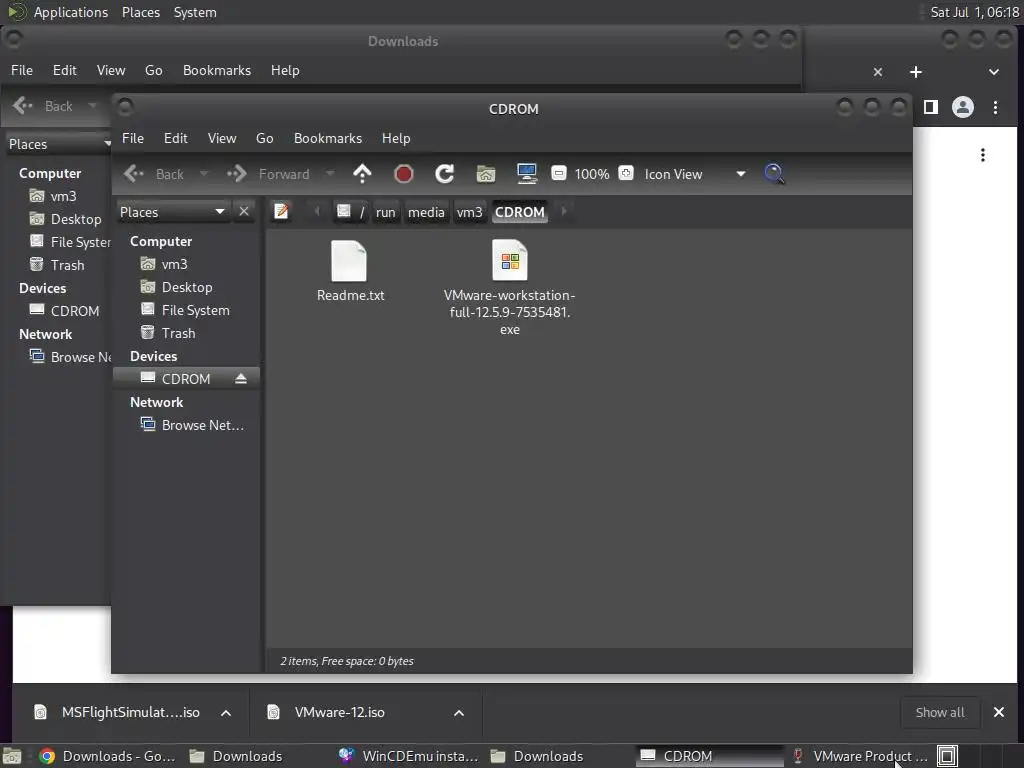The width and height of the screenshot is (1024, 768).
Task: Eject the CDROM device
Action: pyautogui.click(x=241, y=379)
